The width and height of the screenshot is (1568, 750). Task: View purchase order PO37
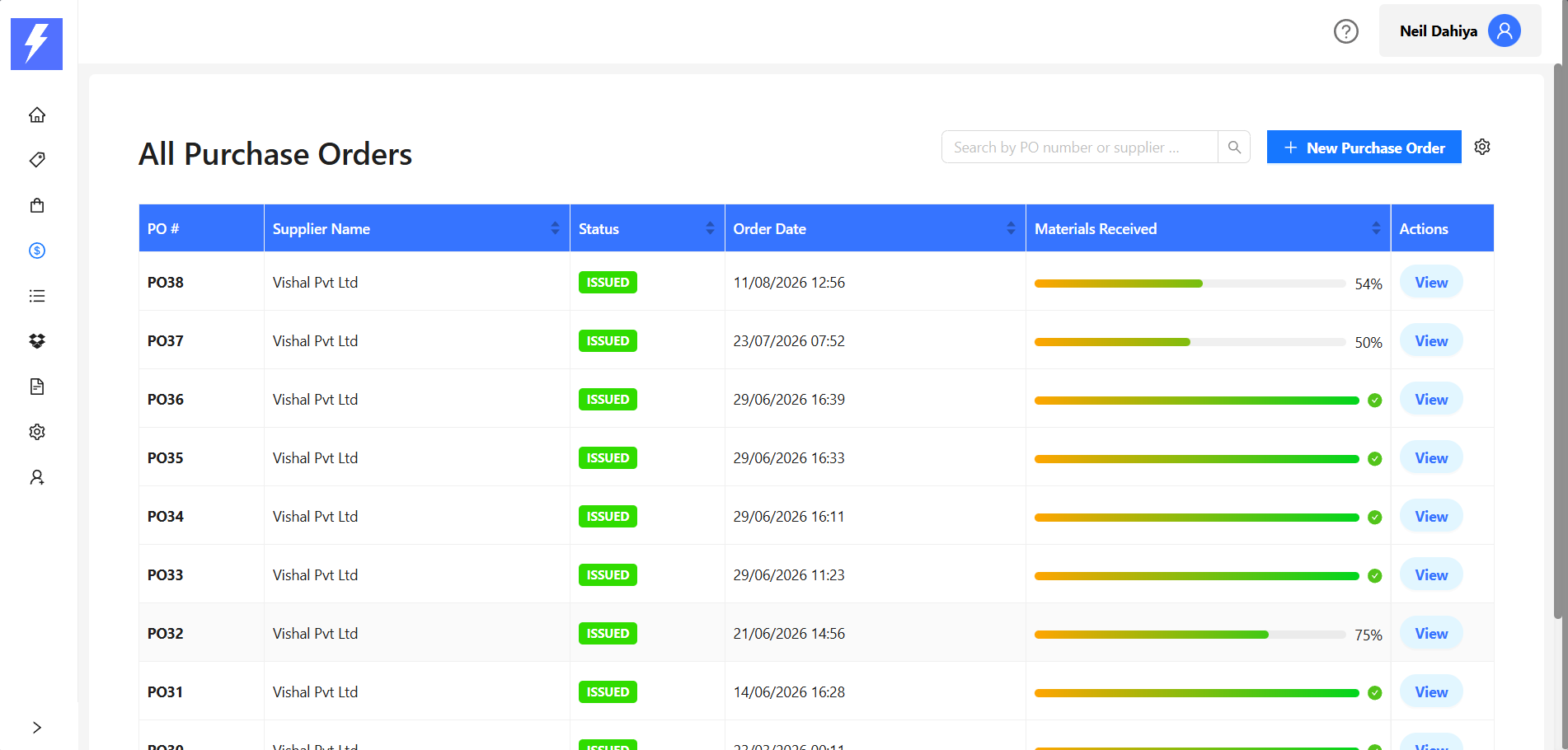1431,340
